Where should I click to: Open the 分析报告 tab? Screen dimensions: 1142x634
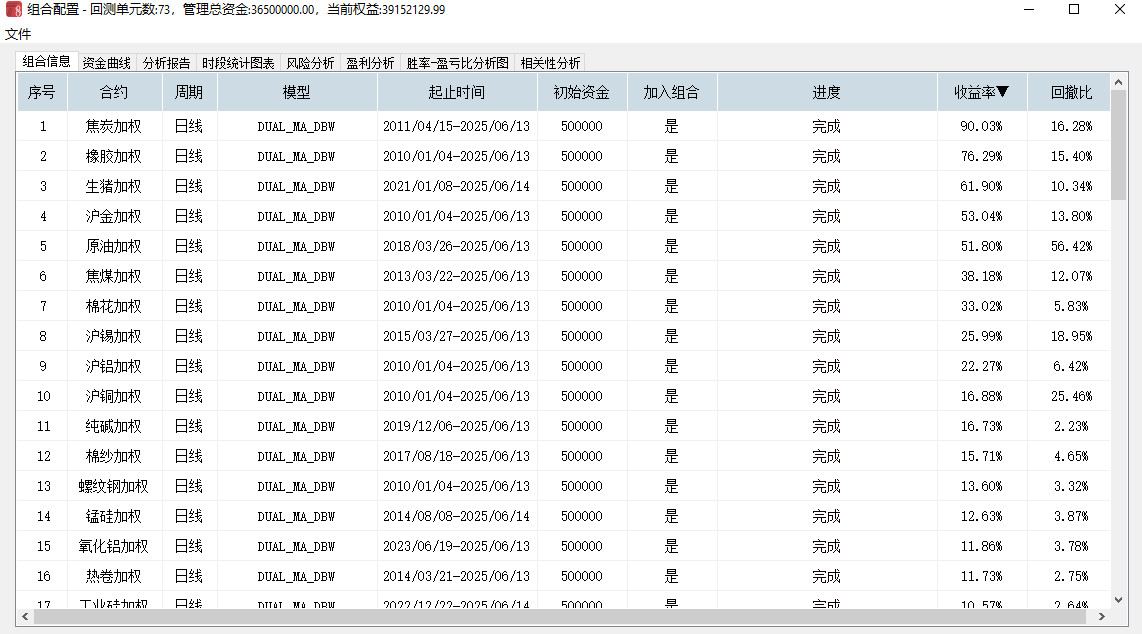click(166, 63)
